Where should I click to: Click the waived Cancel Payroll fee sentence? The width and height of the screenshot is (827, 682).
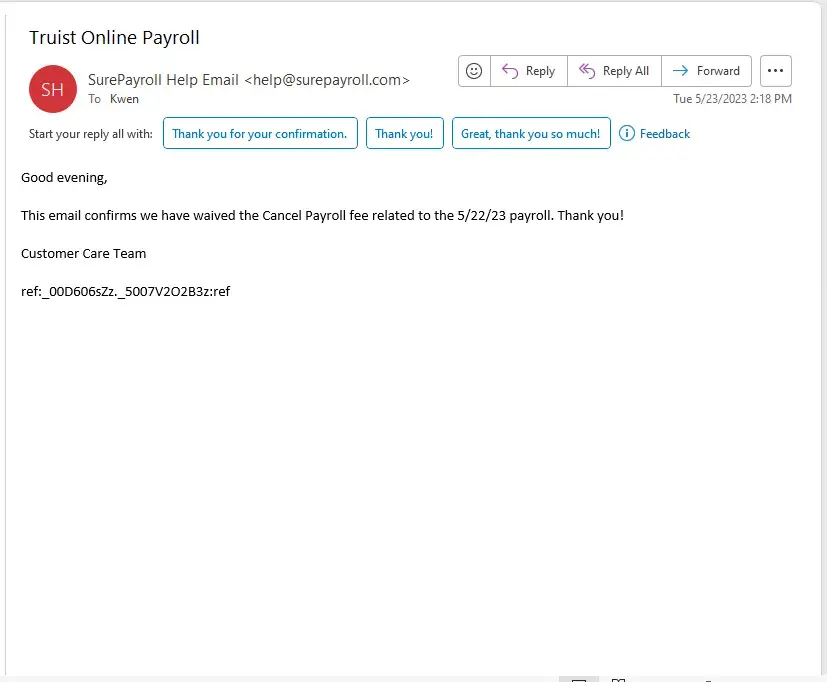pos(322,216)
